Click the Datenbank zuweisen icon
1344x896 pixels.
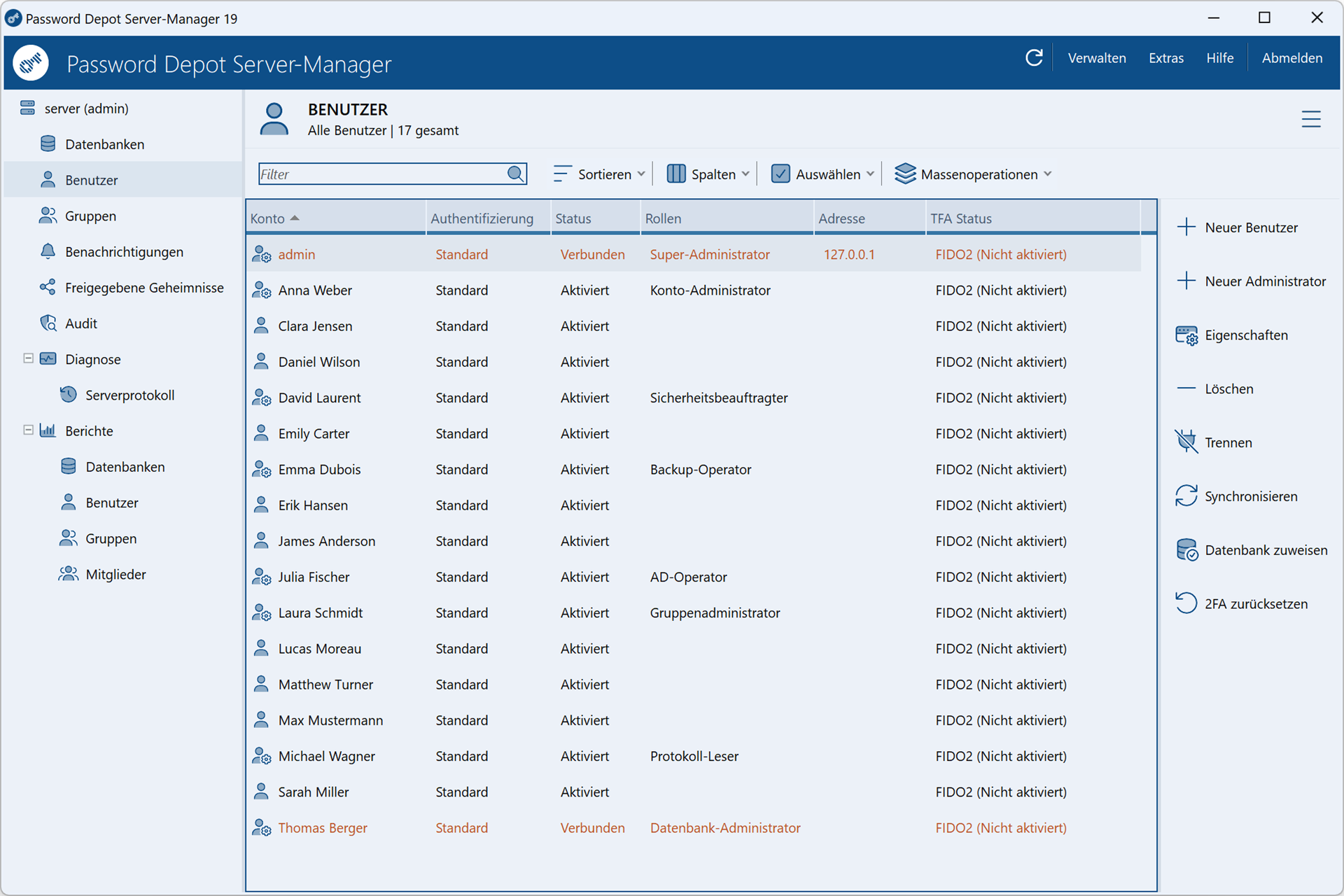(x=1186, y=549)
